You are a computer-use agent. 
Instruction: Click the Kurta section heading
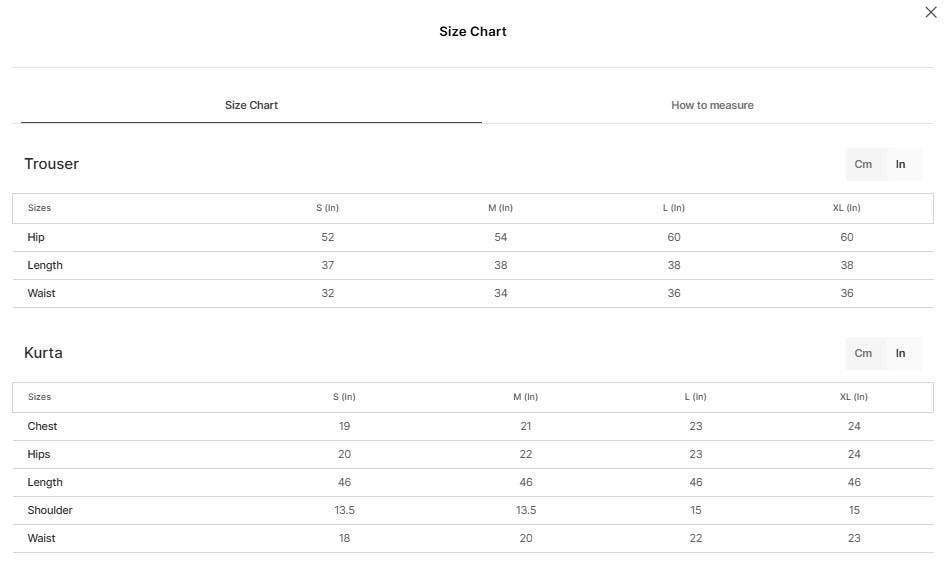[x=43, y=353]
